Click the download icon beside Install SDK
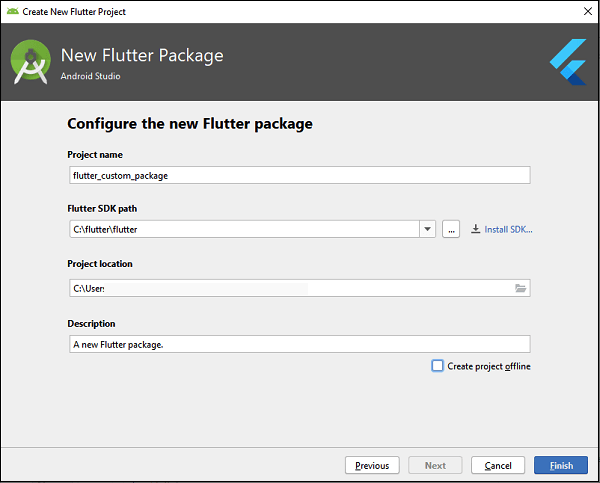Image resolution: width=600 pixels, height=483 pixels. (x=475, y=229)
